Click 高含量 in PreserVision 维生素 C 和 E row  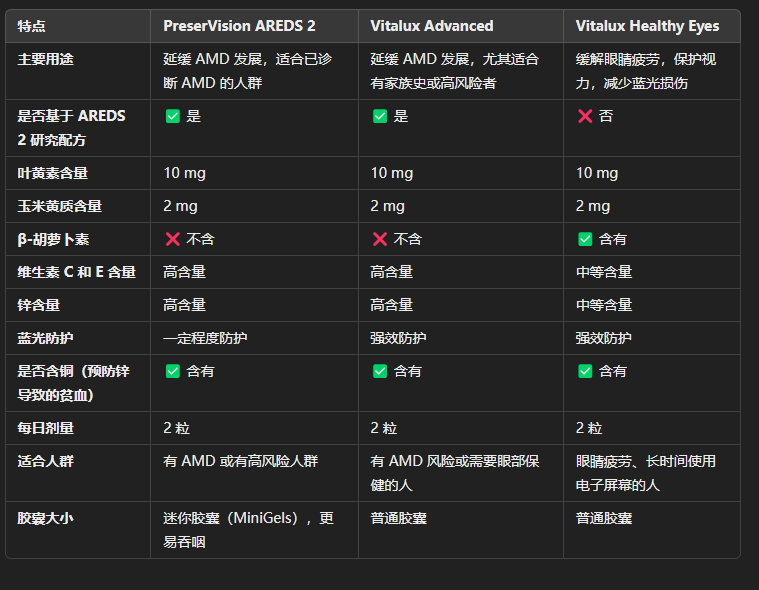184,272
